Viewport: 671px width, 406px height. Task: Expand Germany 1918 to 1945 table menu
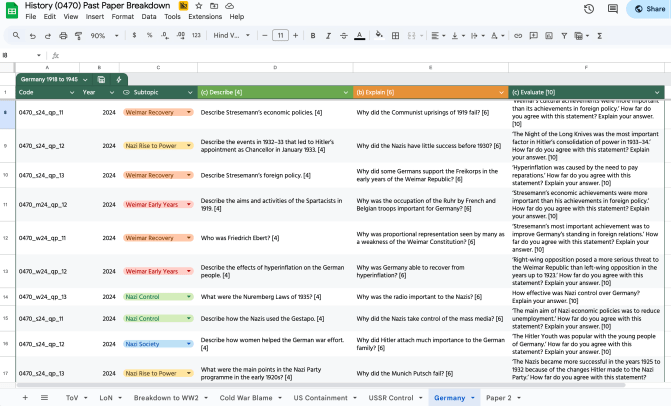[x=86, y=78]
